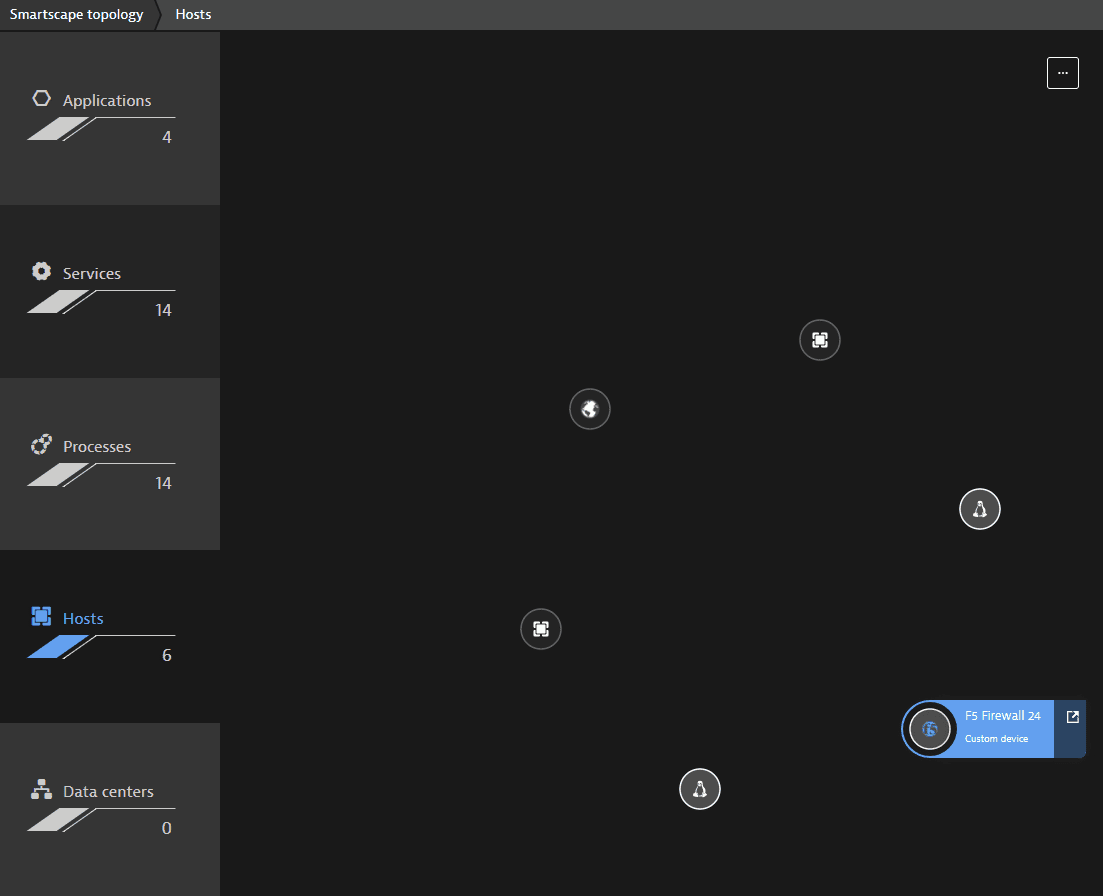The image size is (1103, 896).
Task: Click the upper Linux penguin host node
Action: point(979,509)
